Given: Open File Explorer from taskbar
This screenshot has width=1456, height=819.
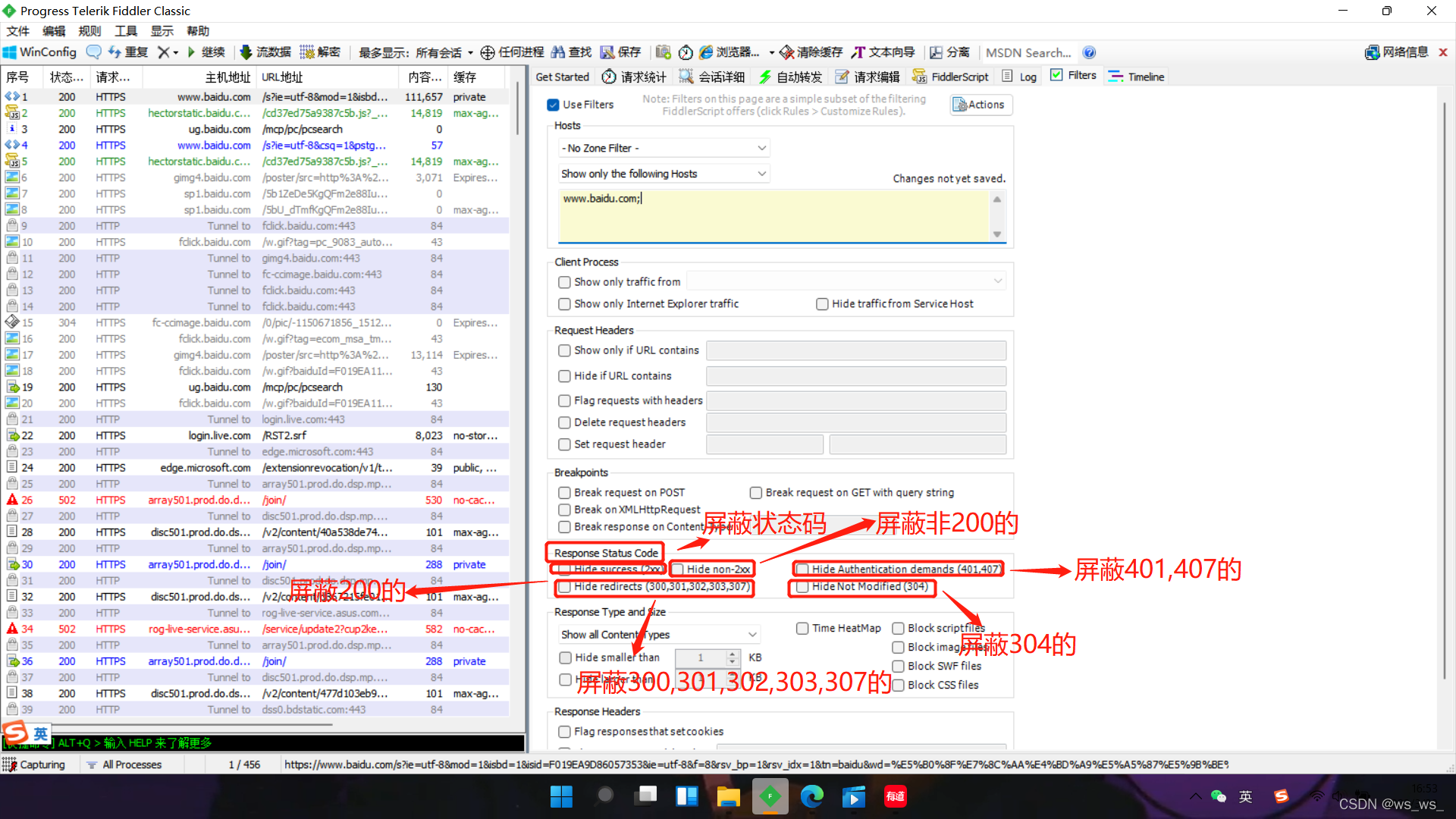Looking at the screenshot, I should click(x=728, y=796).
